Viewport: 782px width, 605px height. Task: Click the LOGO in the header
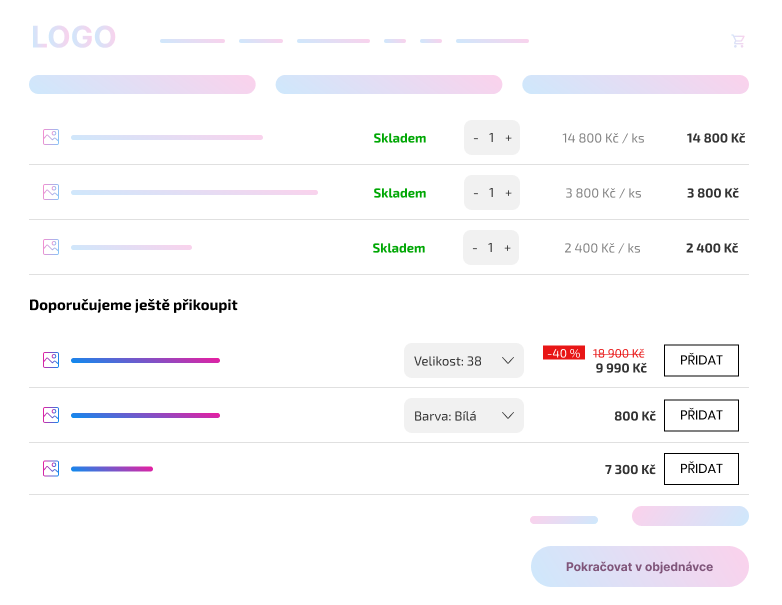point(74,37)
